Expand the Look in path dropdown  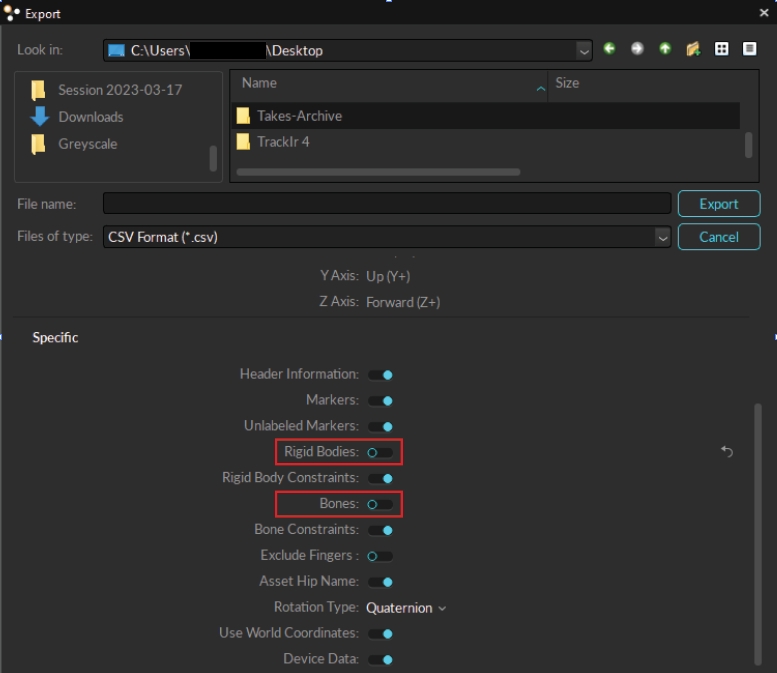[x=584, y=50]
